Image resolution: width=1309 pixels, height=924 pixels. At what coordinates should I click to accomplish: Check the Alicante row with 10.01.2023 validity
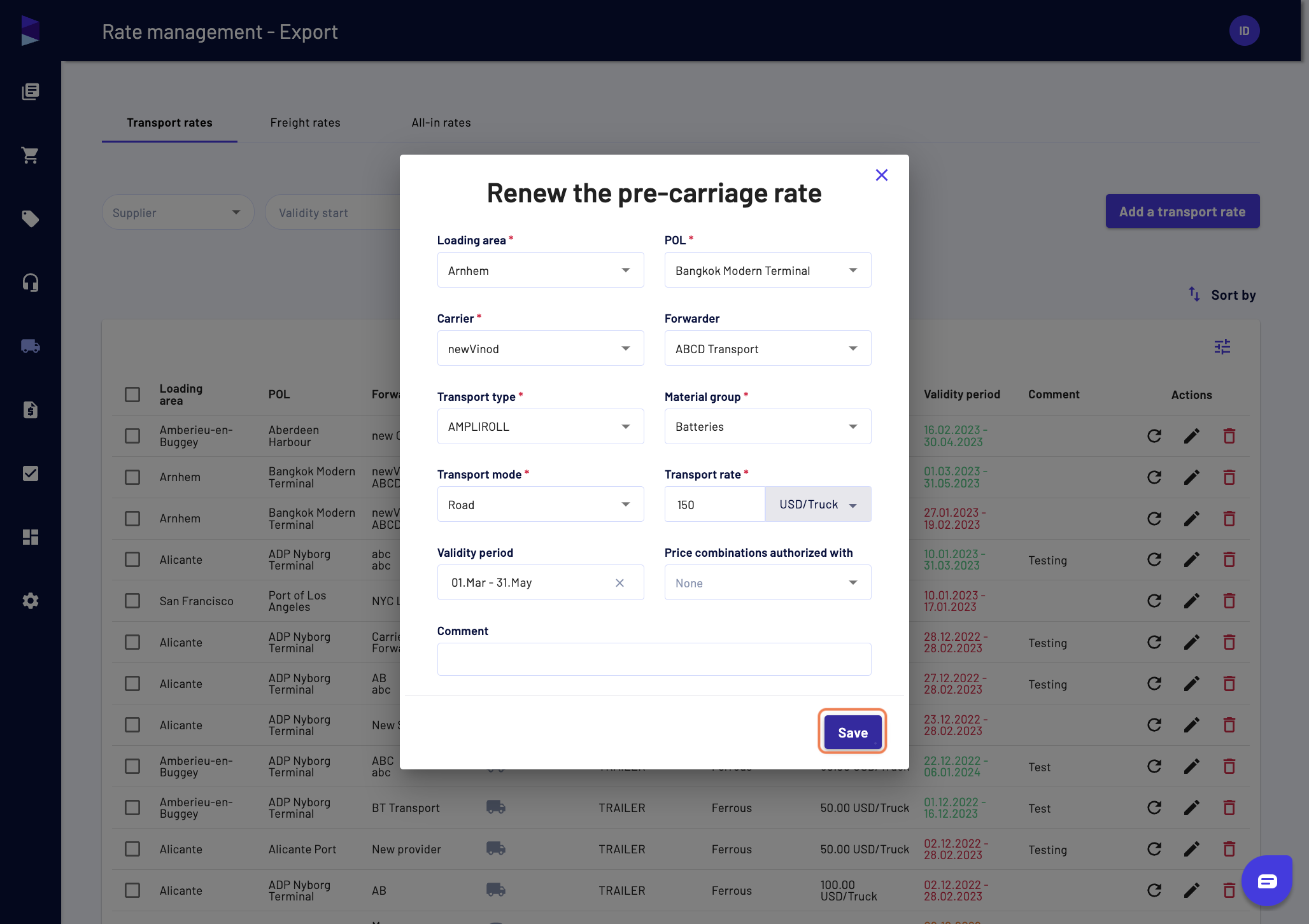[x=132, y=559]
